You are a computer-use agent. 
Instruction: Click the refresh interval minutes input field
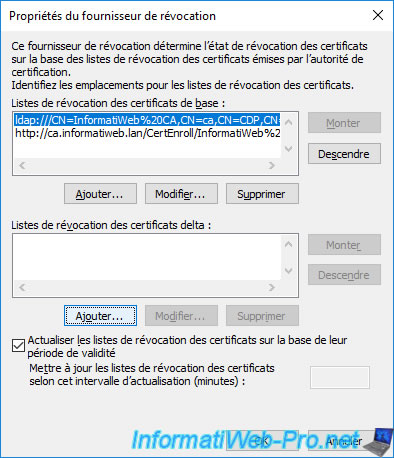[x=340, y=377]
